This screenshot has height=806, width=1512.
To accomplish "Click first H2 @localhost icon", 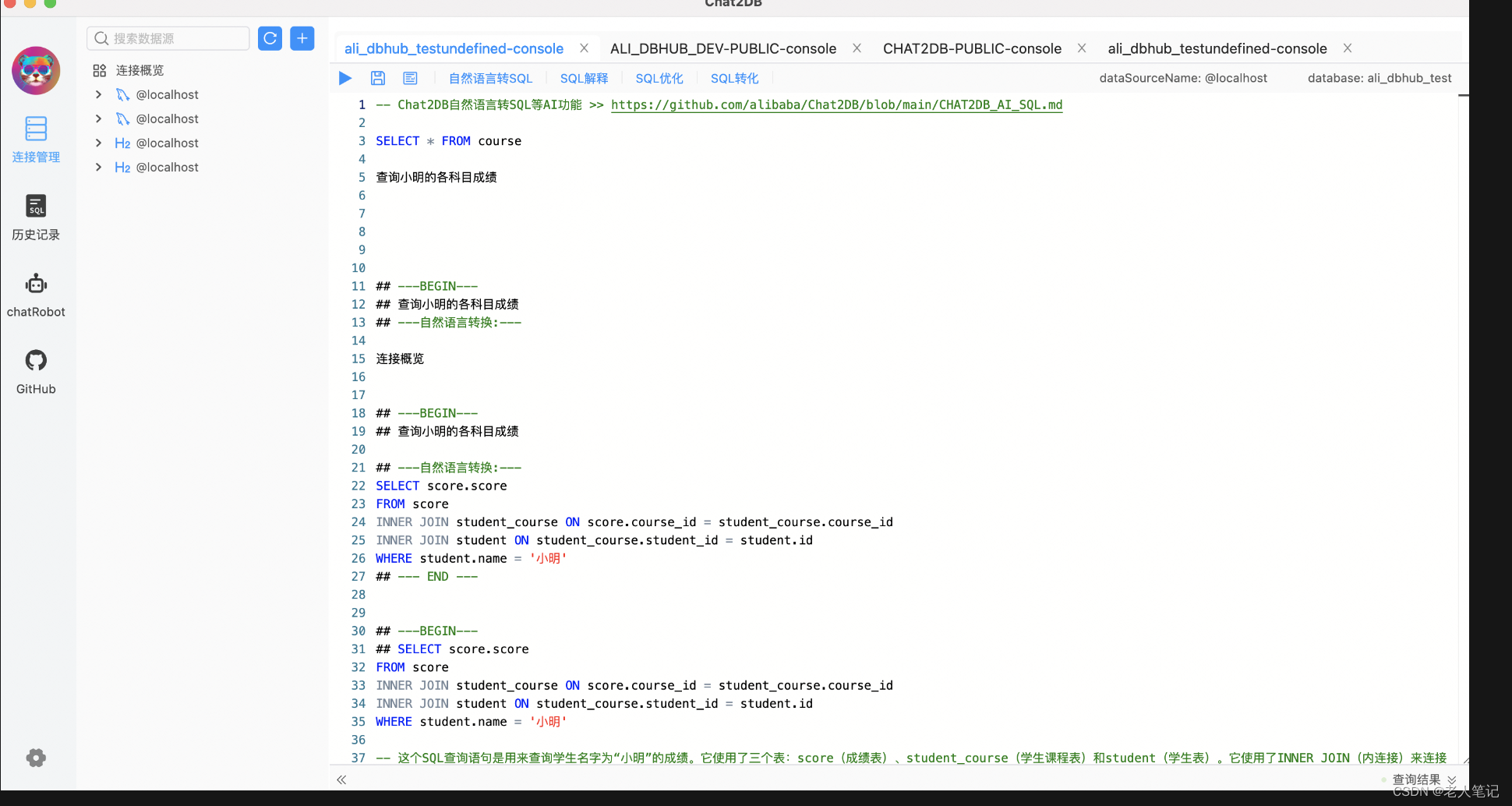I will 122,143.
